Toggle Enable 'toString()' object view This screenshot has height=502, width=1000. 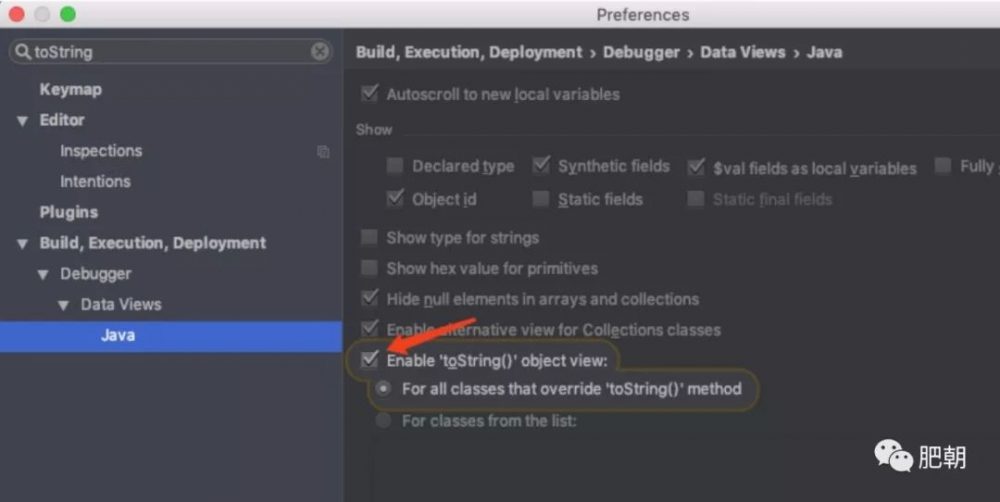coord(370,360)
